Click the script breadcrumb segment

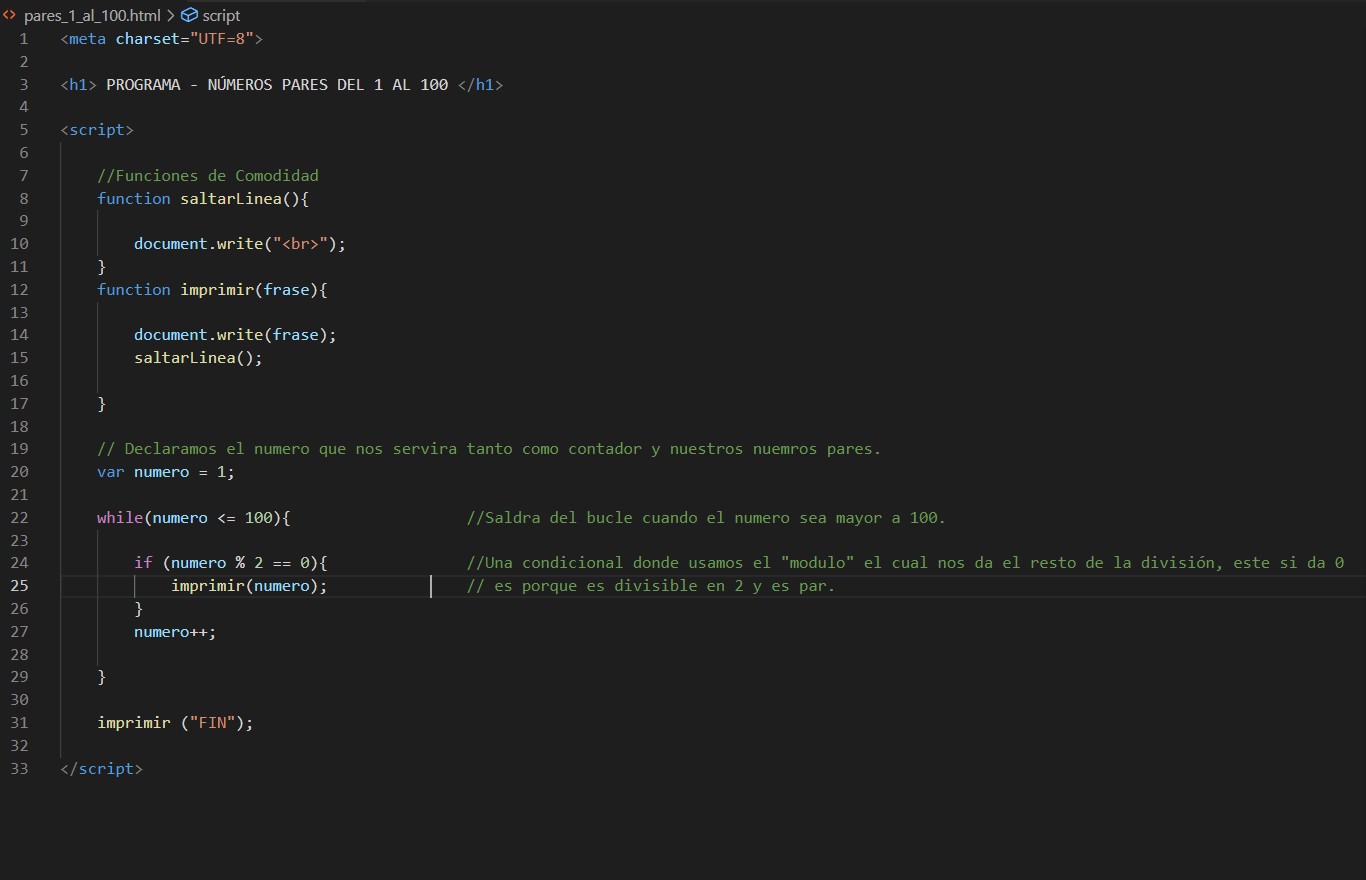point(221,16)
